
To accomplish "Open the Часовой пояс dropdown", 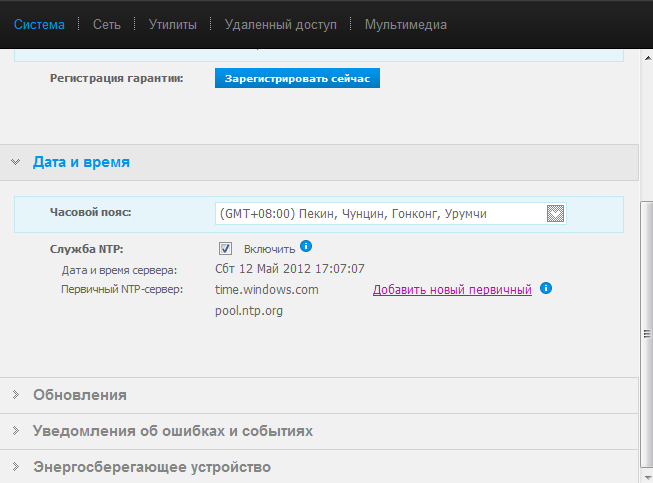I will 390,214.
